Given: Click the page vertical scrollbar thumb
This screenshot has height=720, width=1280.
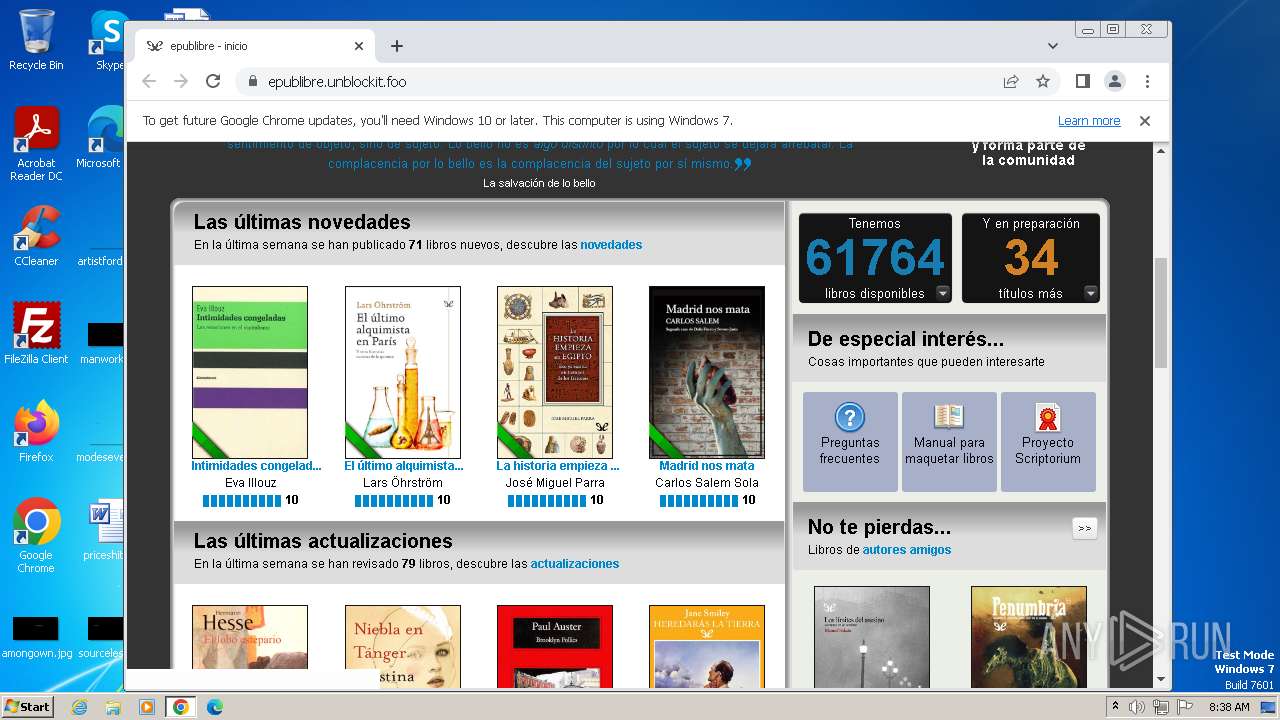Looking at the screenshot, I should click(x=1161, y=313).
